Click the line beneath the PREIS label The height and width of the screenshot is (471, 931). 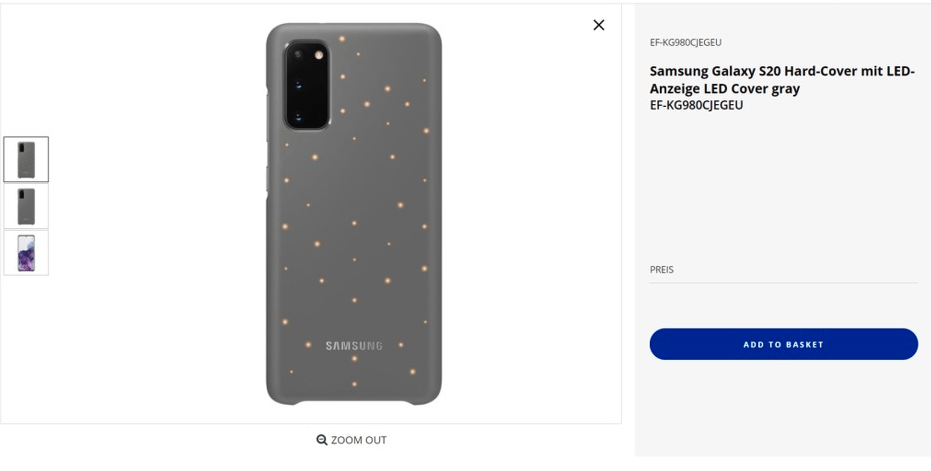(783, 283)
